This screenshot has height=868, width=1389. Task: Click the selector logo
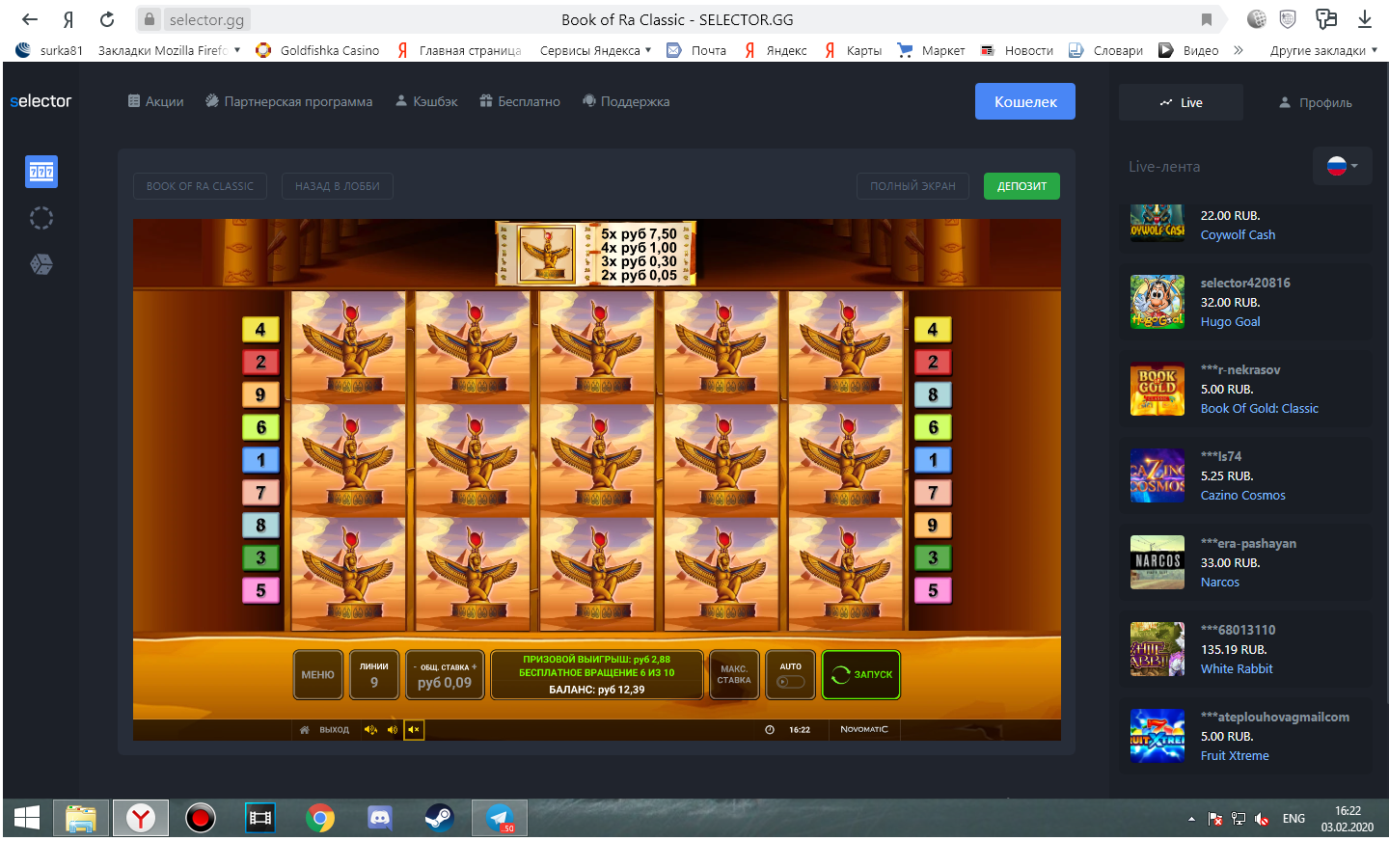click(x=41, y=101)
